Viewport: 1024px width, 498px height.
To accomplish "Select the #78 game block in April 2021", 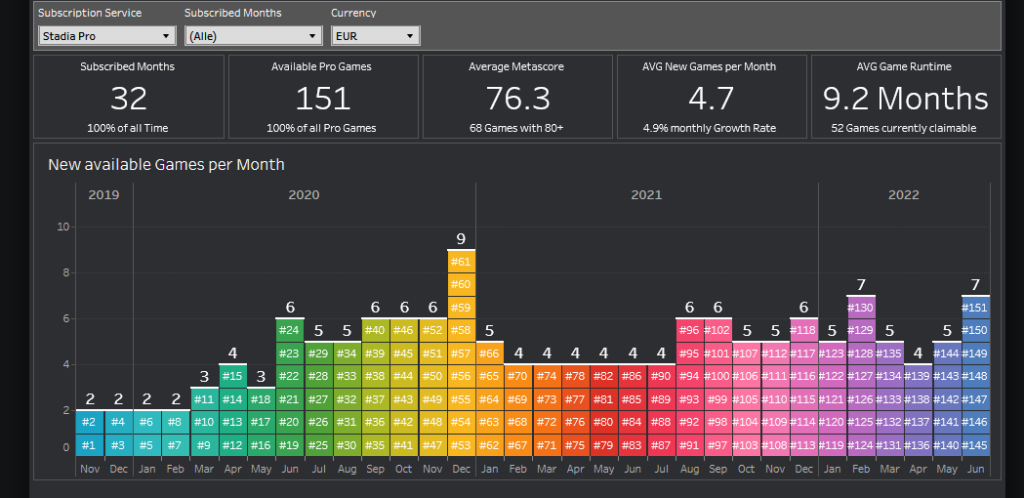I will point(575,376).
